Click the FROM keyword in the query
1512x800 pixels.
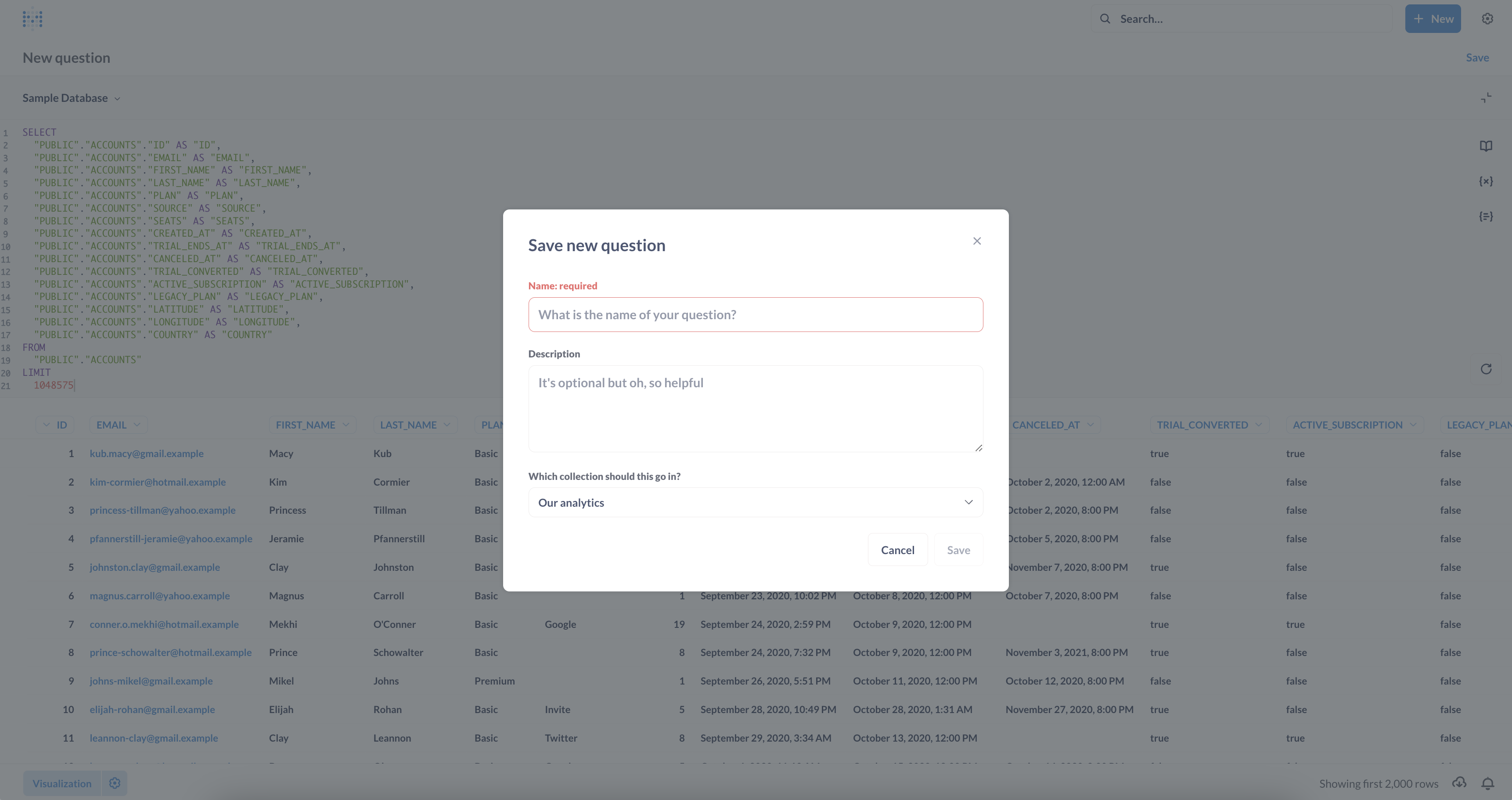(x=33, y=347)
